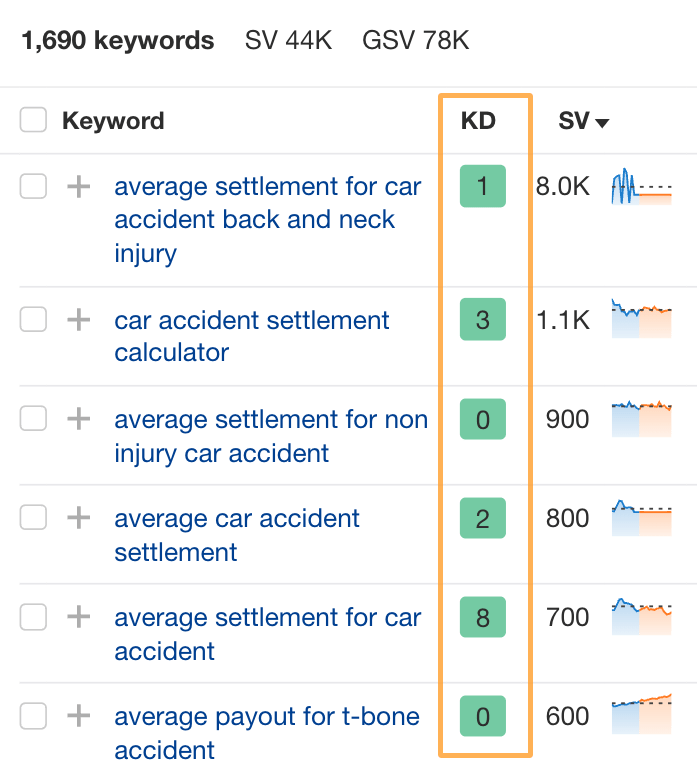This screenshot has height=776, width=700.
Task: Show trend sparkline for the 600 volume keyword
Action: pyautogui.click(x=641, y=714)
